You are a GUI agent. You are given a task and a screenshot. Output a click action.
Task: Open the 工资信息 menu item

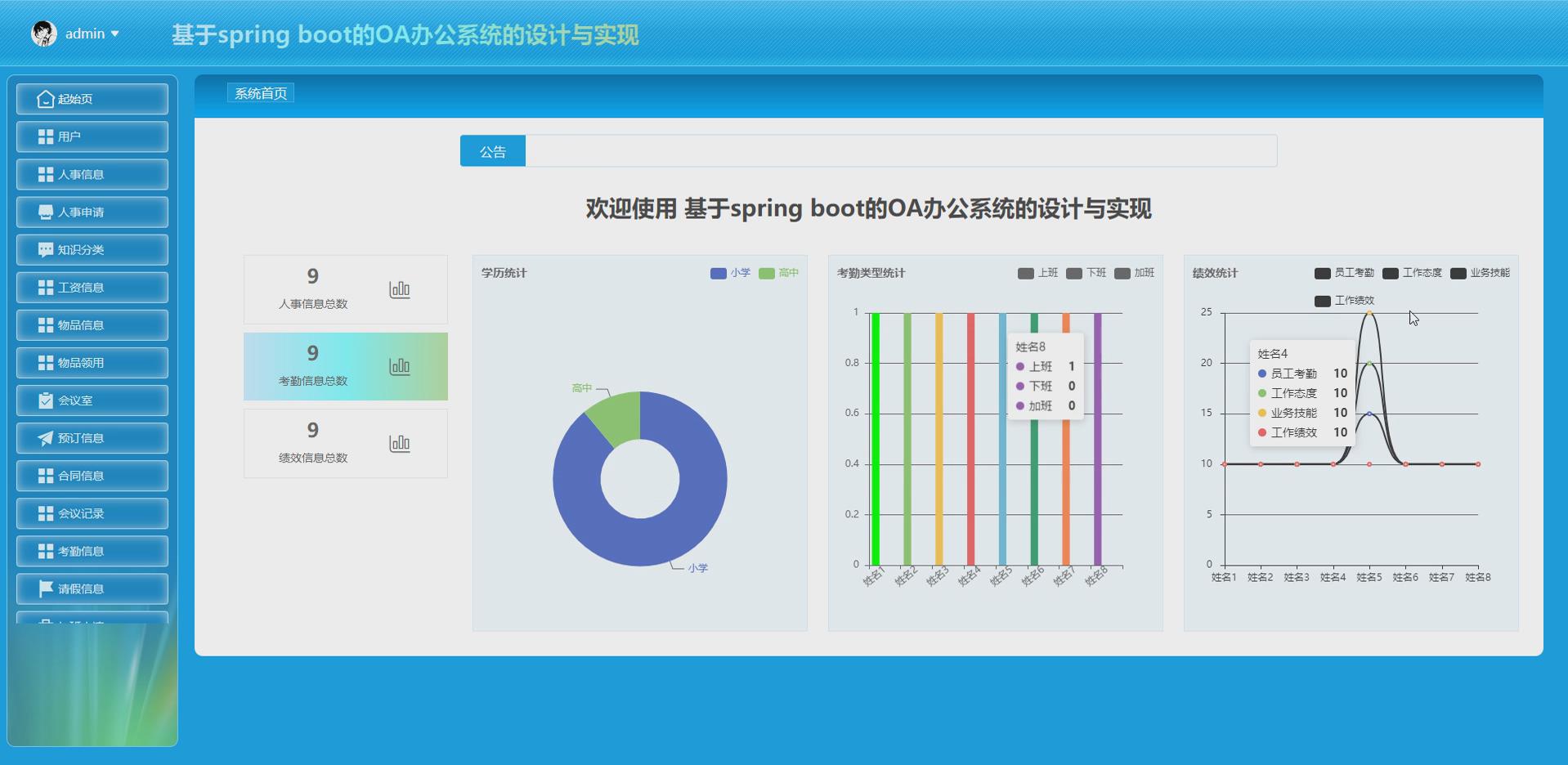[92, 287]
